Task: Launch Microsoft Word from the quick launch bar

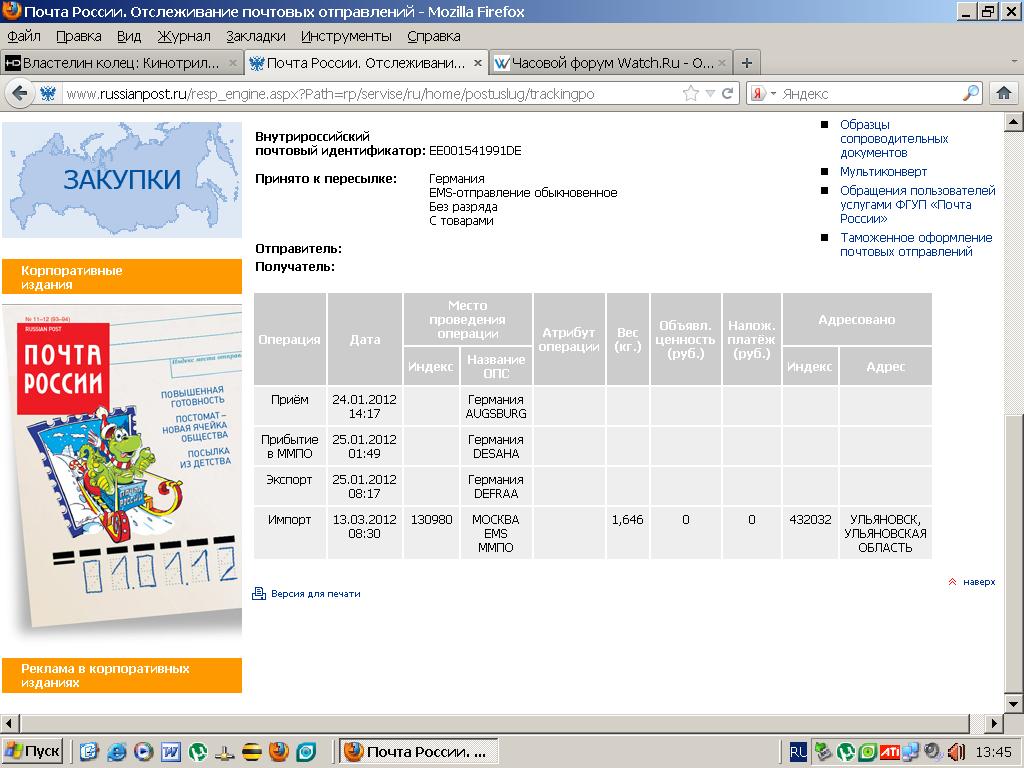Action: [170, 751]
